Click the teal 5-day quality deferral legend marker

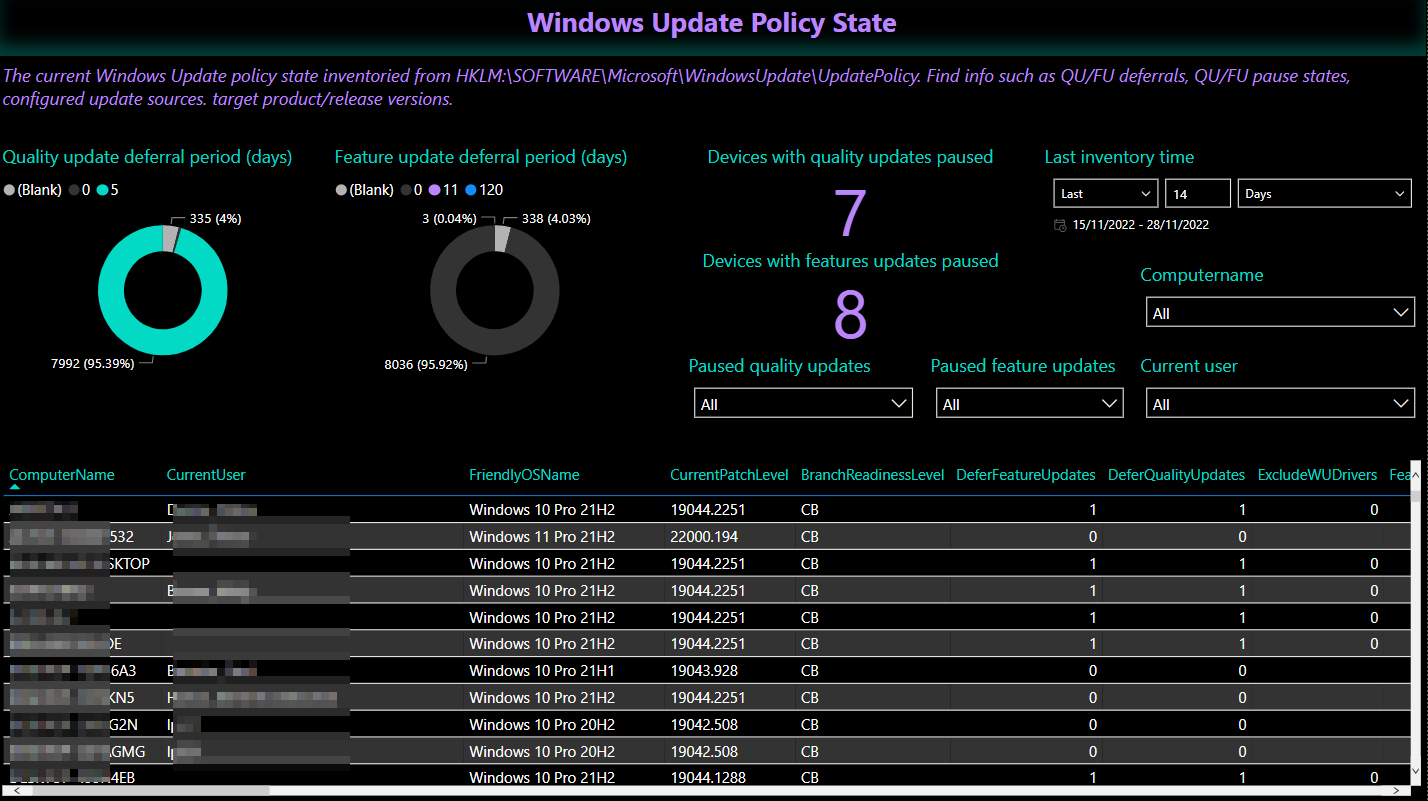(x=103, y=190)
